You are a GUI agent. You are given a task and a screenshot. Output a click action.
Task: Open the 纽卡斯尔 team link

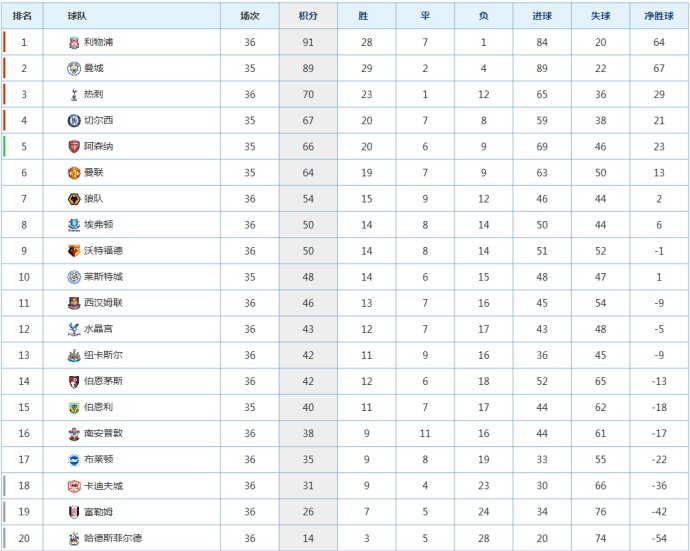point(103,355)
